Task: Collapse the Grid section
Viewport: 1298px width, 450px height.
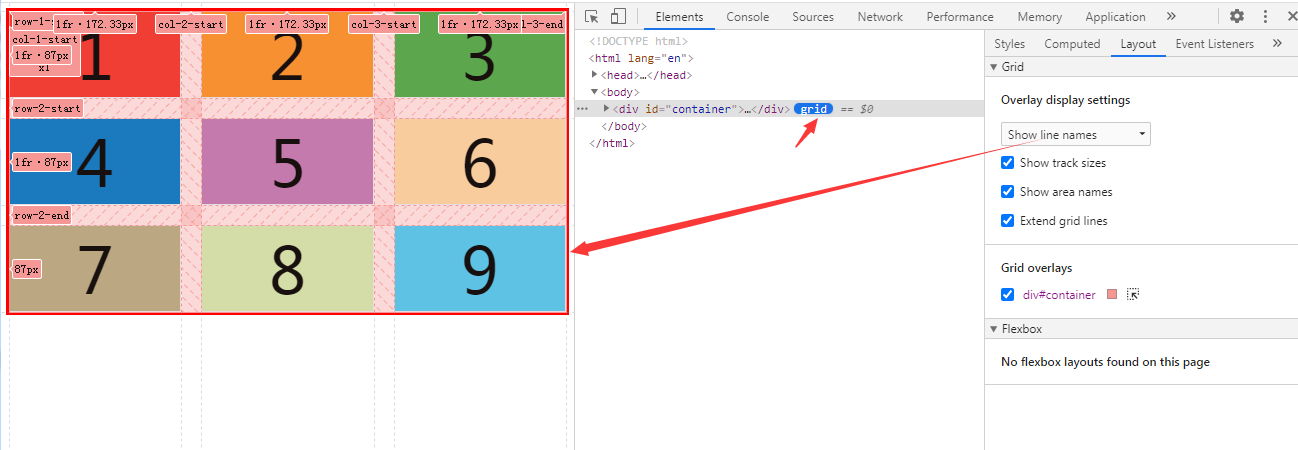Action: click(994, 67)
